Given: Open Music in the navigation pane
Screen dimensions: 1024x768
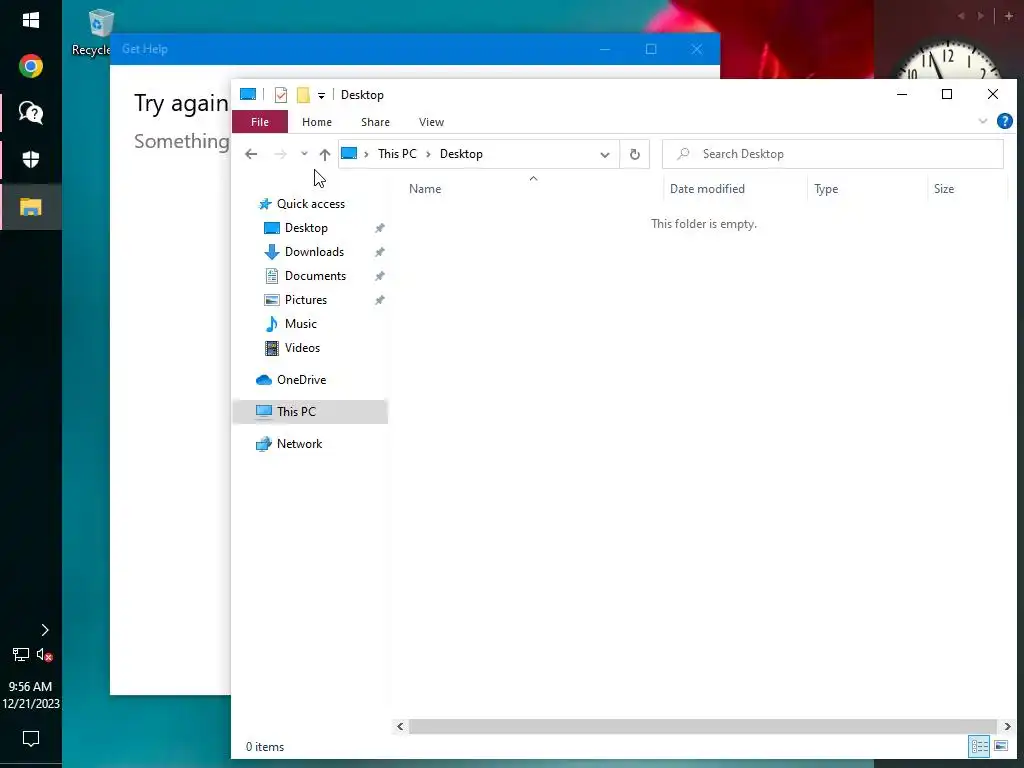Looking at the screenshot, I should tap(300, 324).
